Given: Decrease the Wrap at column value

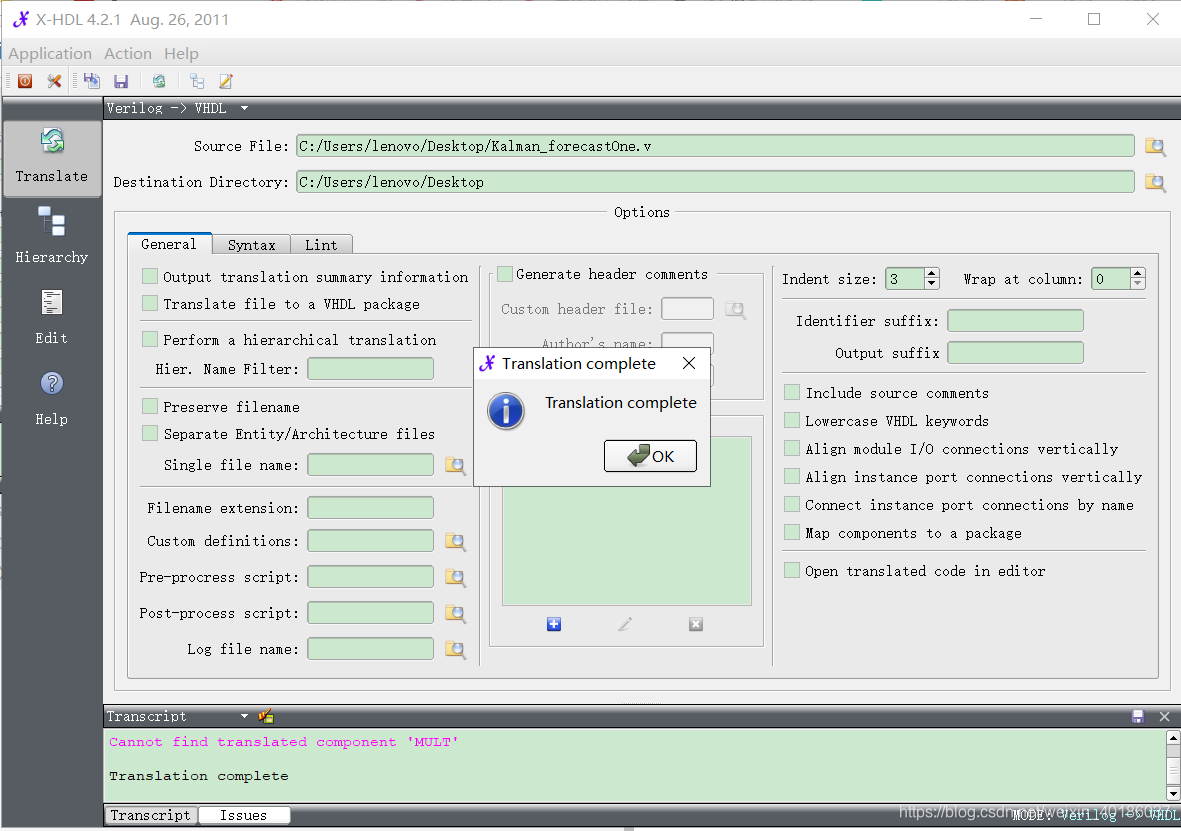Looking at the screenshot, I should pyautogui.click(x=1138, y=284).
